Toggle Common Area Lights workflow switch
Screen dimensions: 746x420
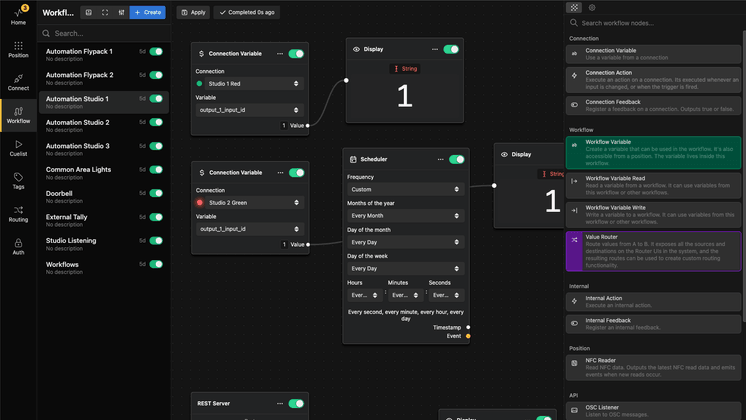(x=156, y=169)
